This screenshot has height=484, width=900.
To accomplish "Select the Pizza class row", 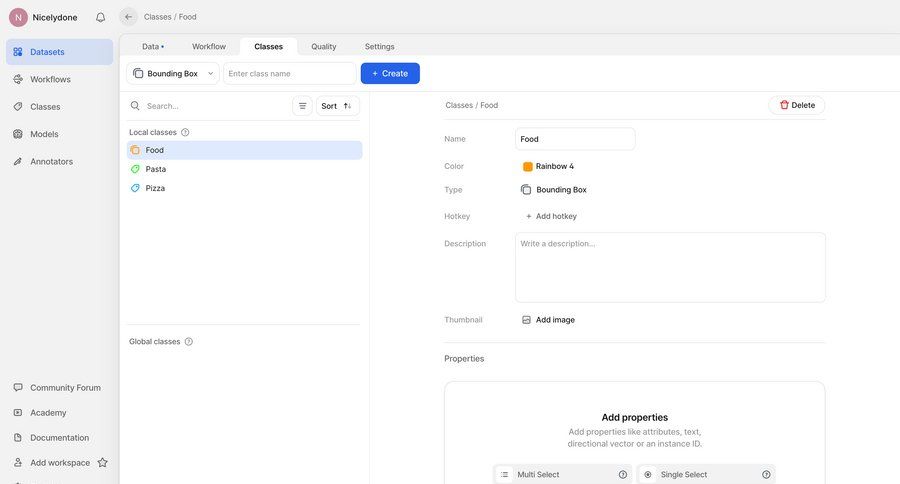I will click(x=245, y=188).
